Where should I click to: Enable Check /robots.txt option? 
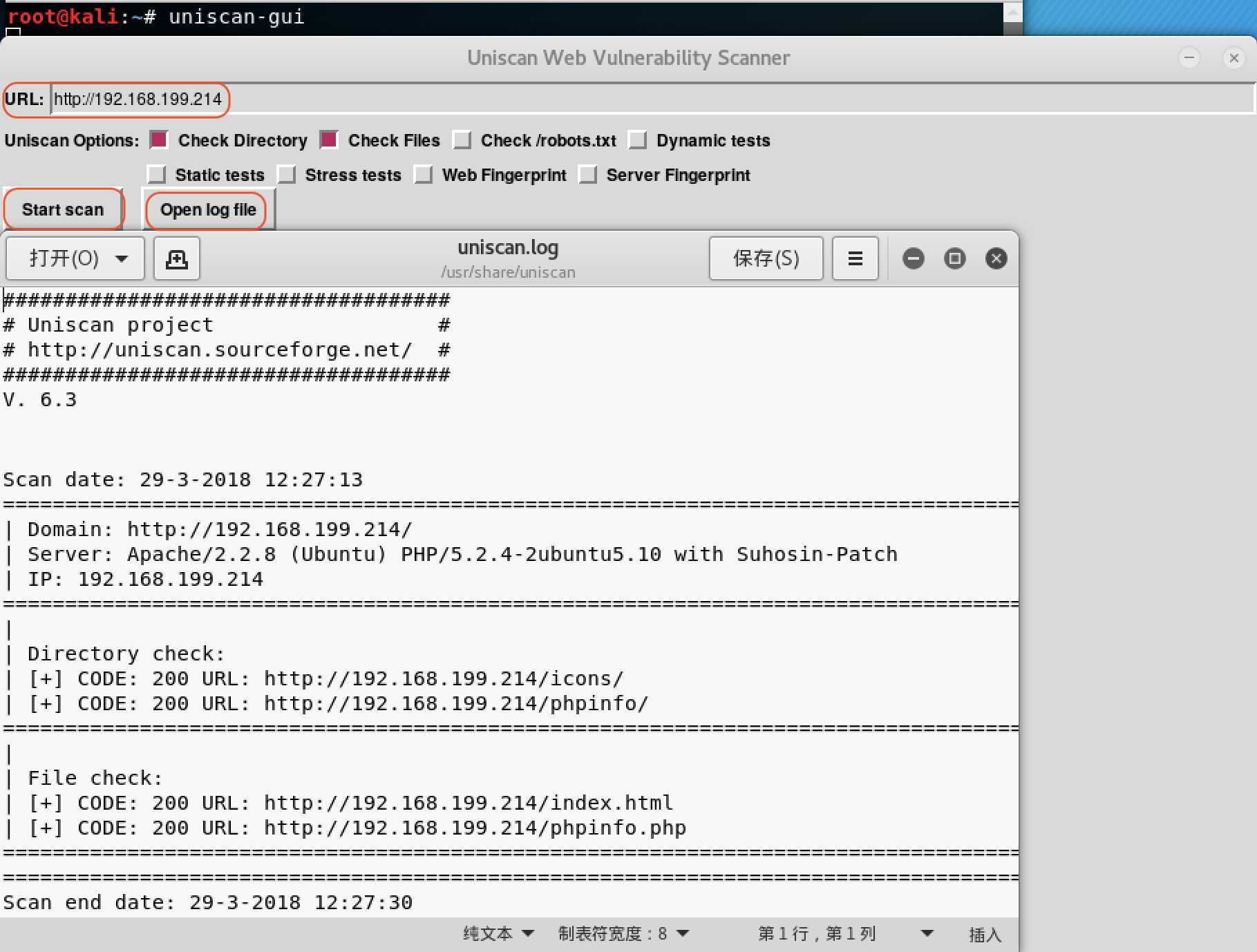462,140
